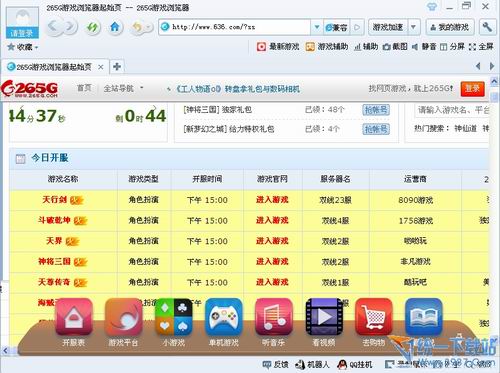
Task: Click 进入游戏 for 斗破乾坤 row
Action: [x=272, y=220]
